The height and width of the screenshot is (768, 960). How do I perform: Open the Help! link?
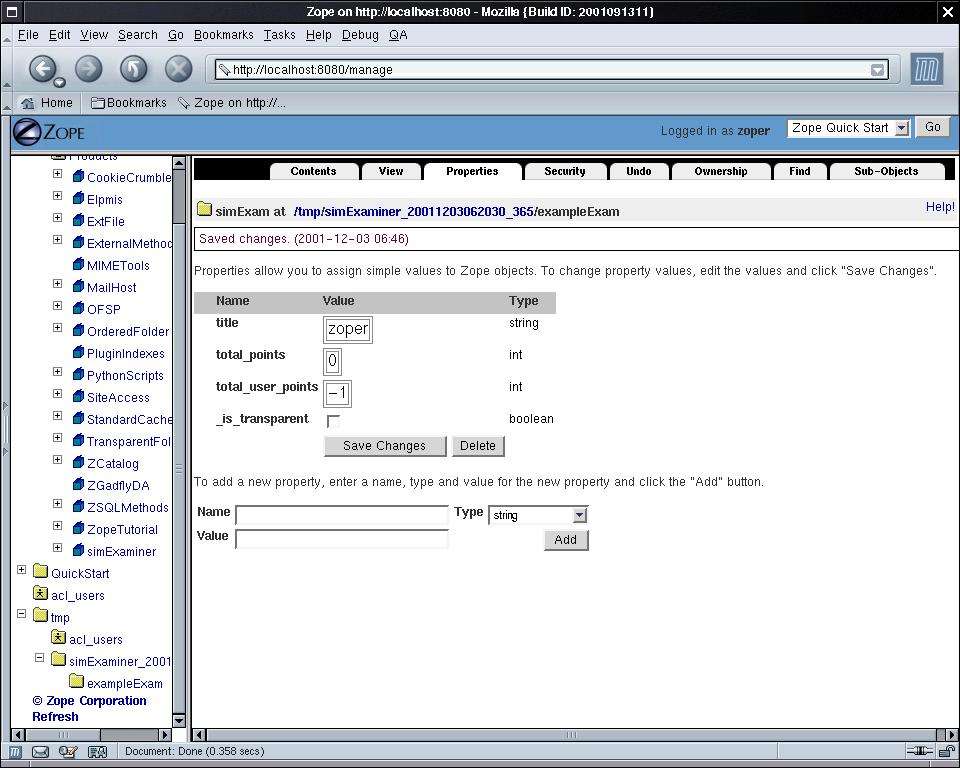coord(940,207)
